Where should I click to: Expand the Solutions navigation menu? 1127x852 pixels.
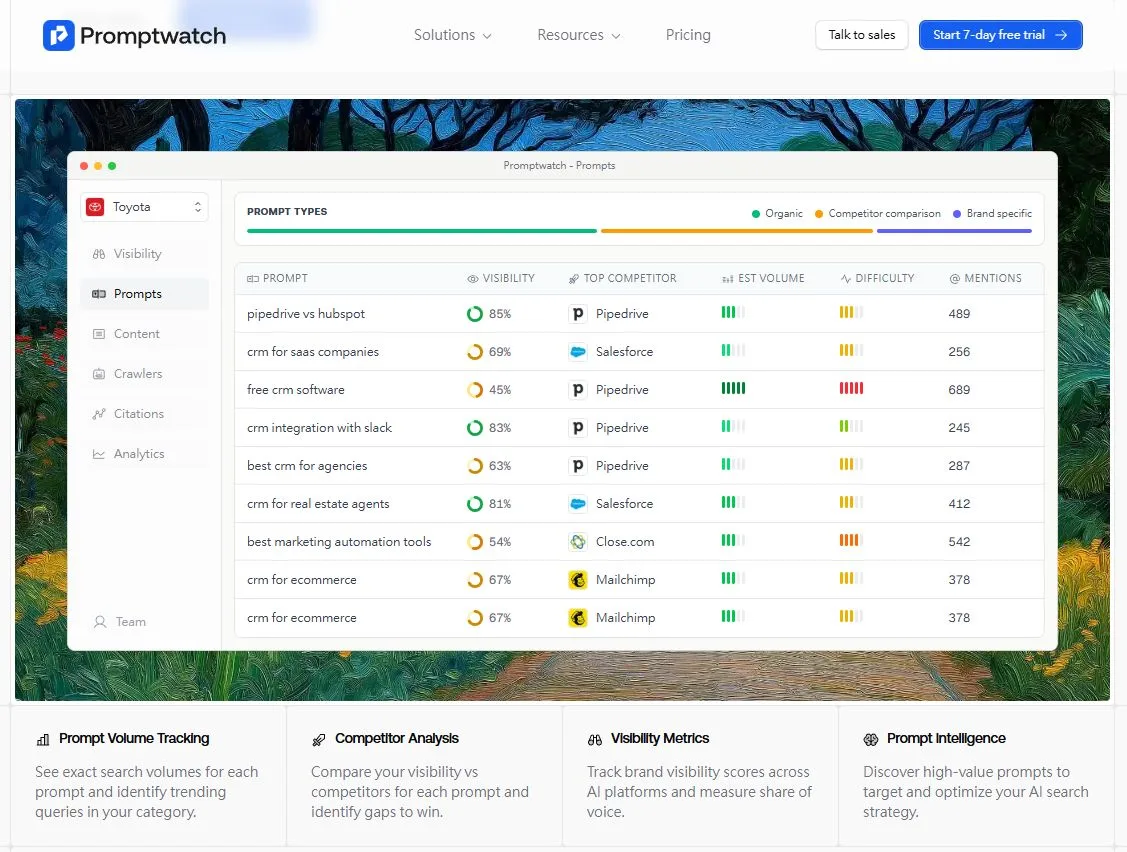453,35
